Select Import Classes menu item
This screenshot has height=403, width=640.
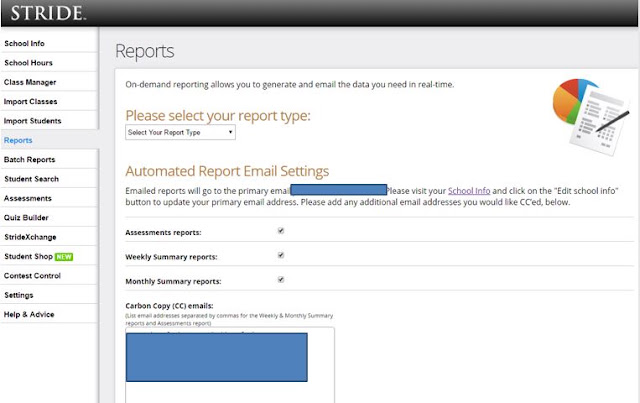pyautogui.click(x=31, y=102)
